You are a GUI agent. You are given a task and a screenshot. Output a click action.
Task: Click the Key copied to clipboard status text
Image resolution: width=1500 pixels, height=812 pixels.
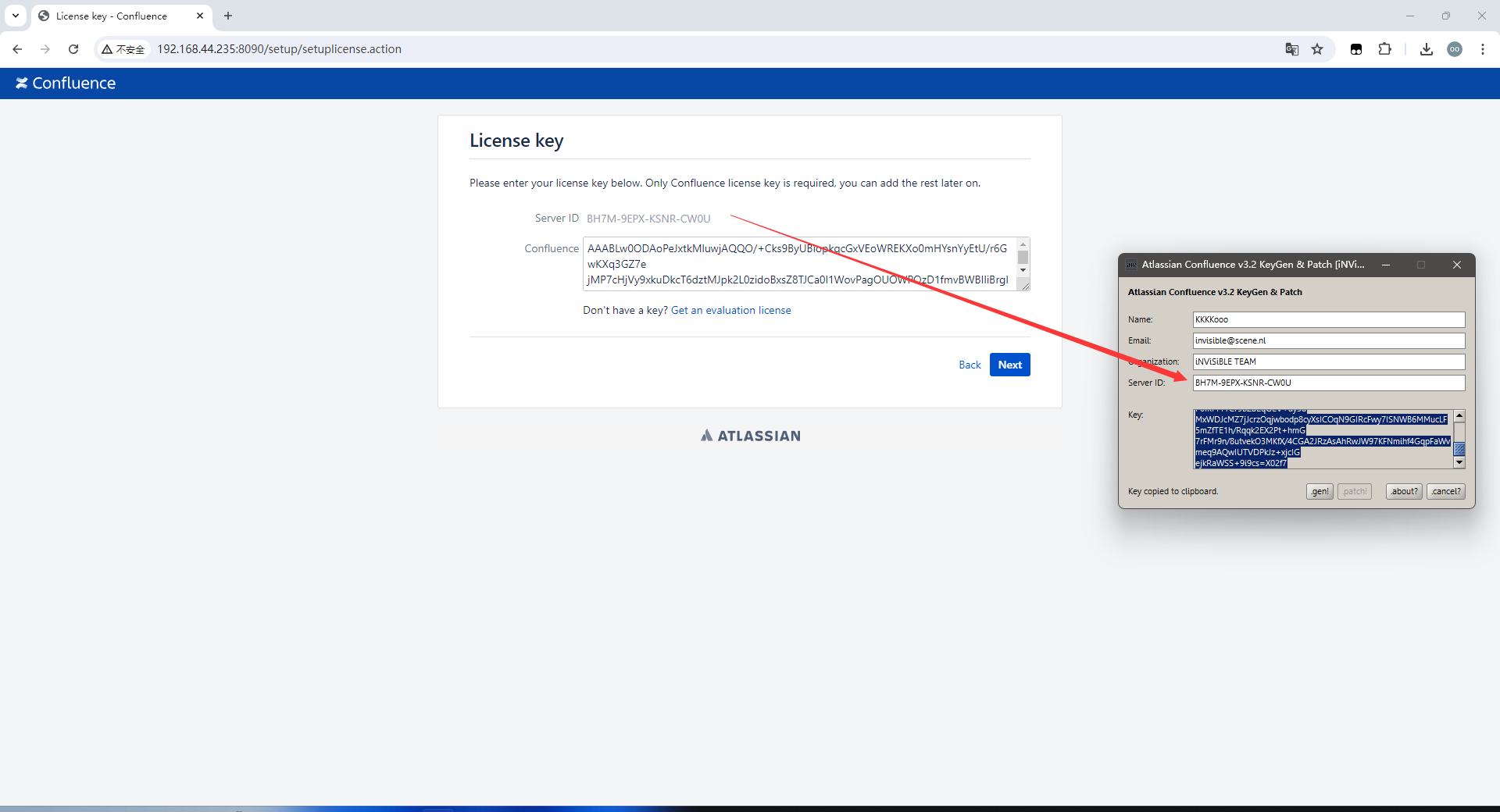(x=1173, y=491)
